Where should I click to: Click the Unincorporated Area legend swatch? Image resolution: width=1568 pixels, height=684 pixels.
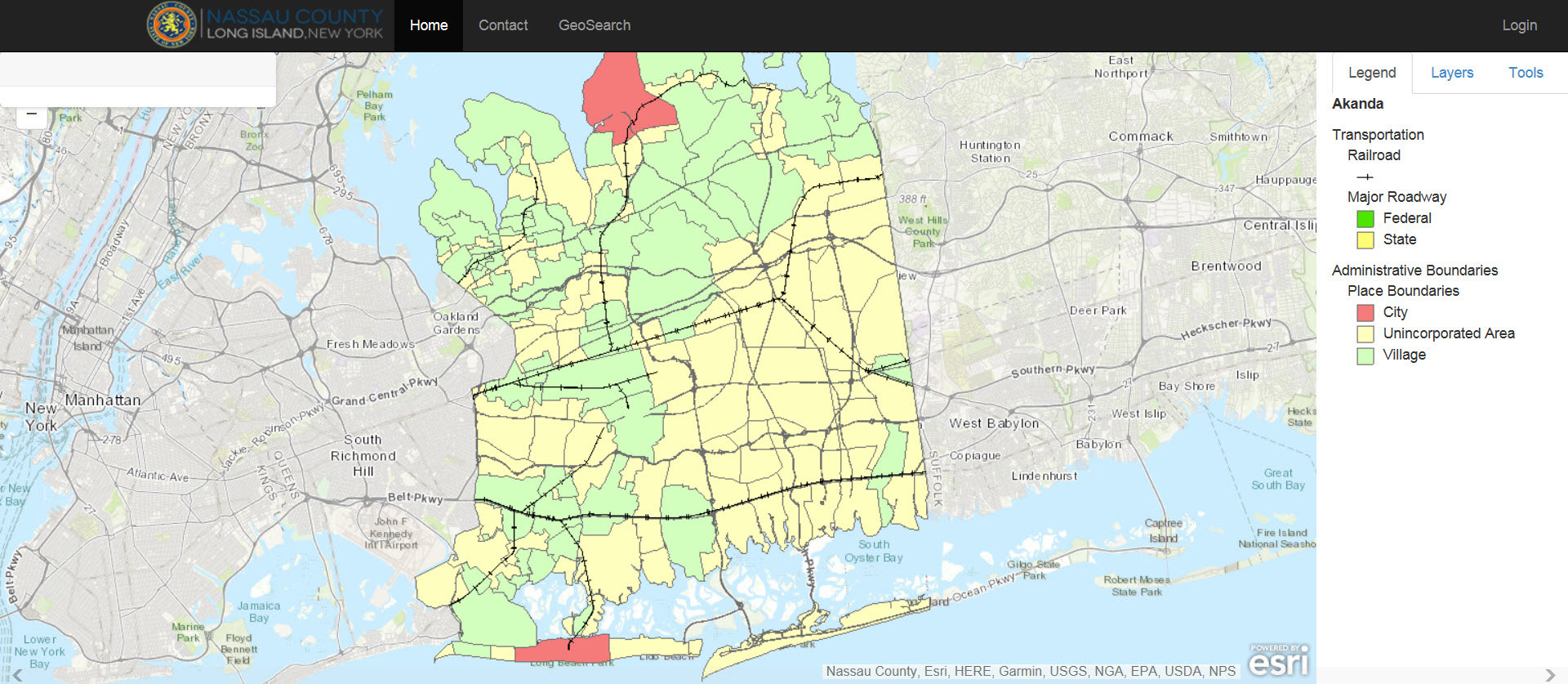click(1365, 334)
